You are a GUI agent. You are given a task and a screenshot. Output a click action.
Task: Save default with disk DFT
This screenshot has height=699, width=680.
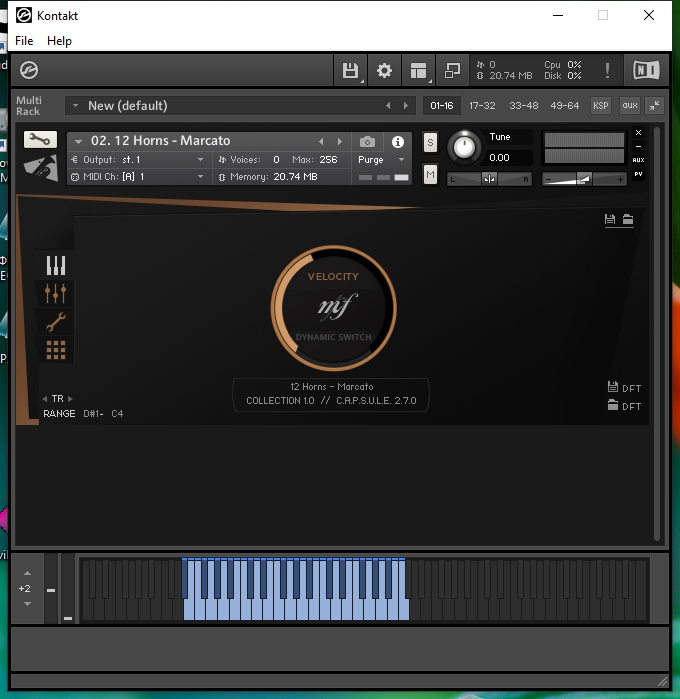(624, 387)
